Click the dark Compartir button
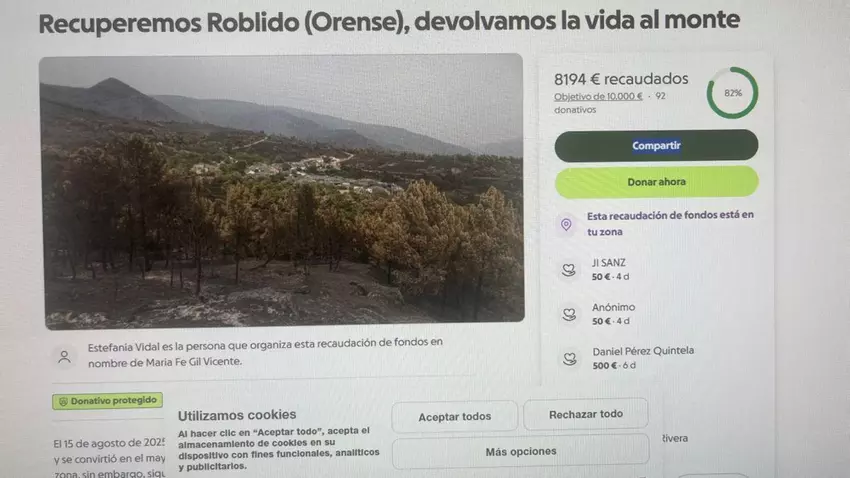850x478 pixels. (656, 146)
